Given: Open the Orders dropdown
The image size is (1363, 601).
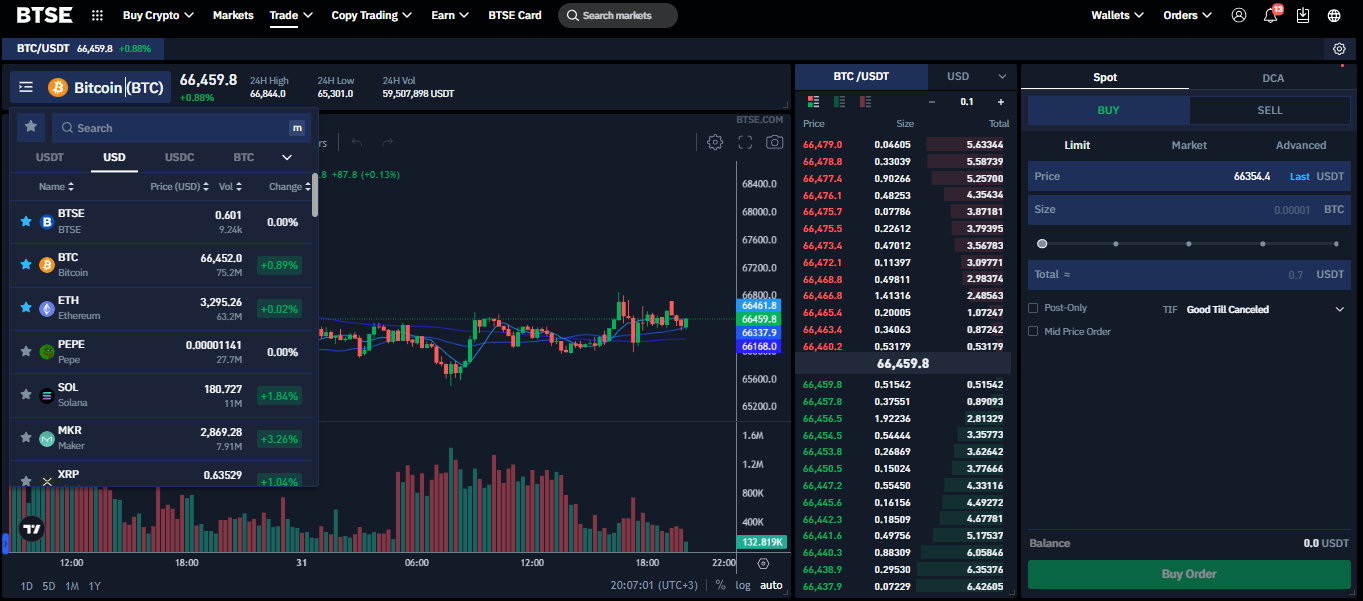Looking at the screenshot, I should coord(1187,15).
